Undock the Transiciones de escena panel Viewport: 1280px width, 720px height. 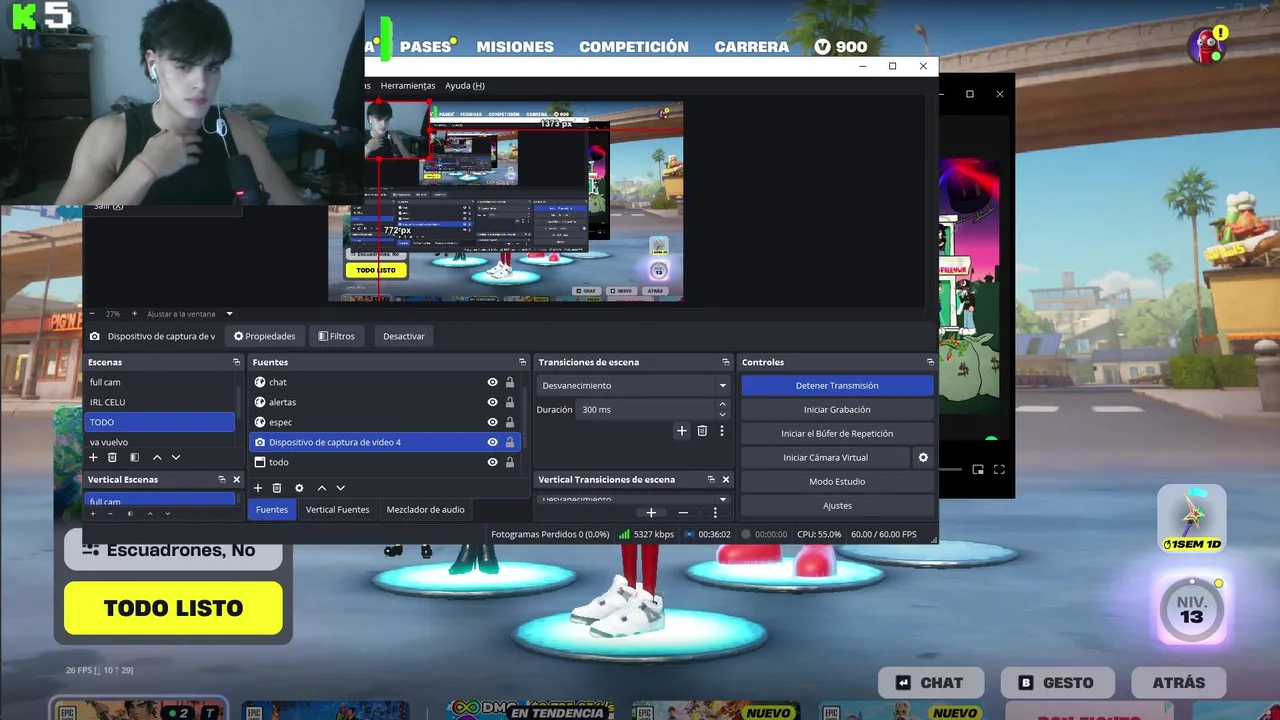726,362
